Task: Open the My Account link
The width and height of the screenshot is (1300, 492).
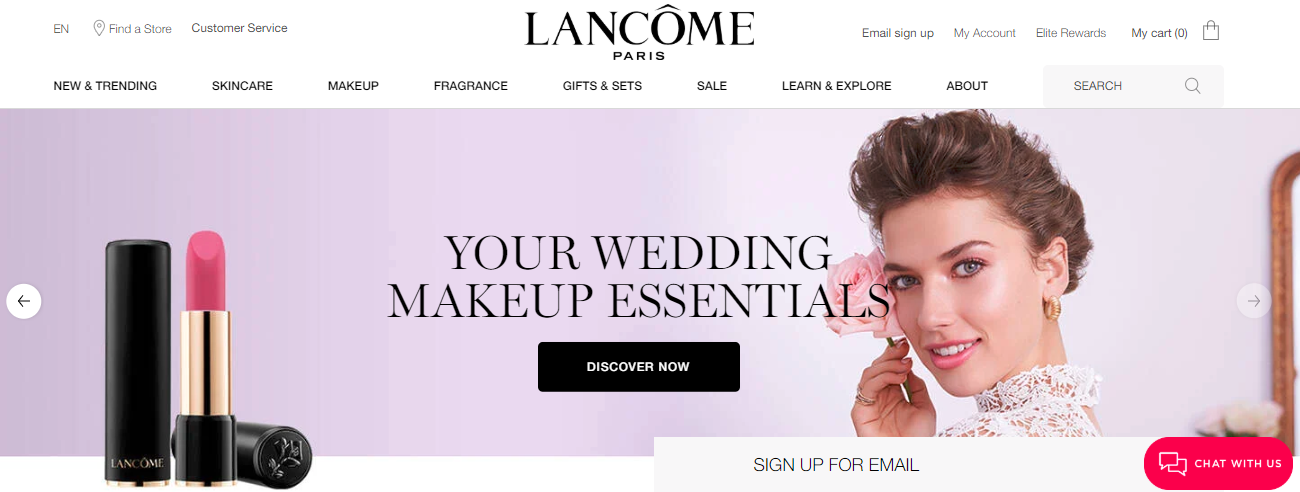Action: [985, 33]
